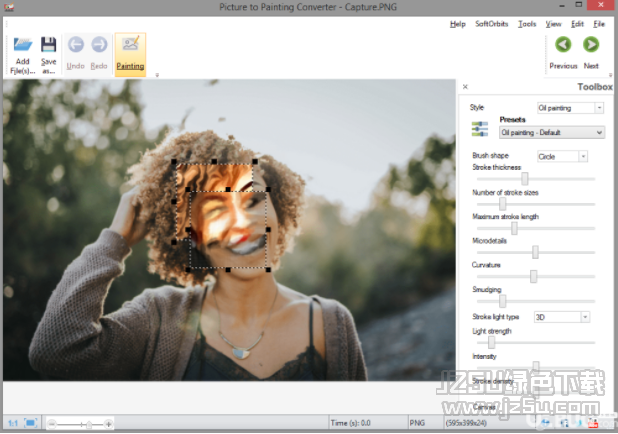
Task: Open the Help menu
Action: click(458, 24)
